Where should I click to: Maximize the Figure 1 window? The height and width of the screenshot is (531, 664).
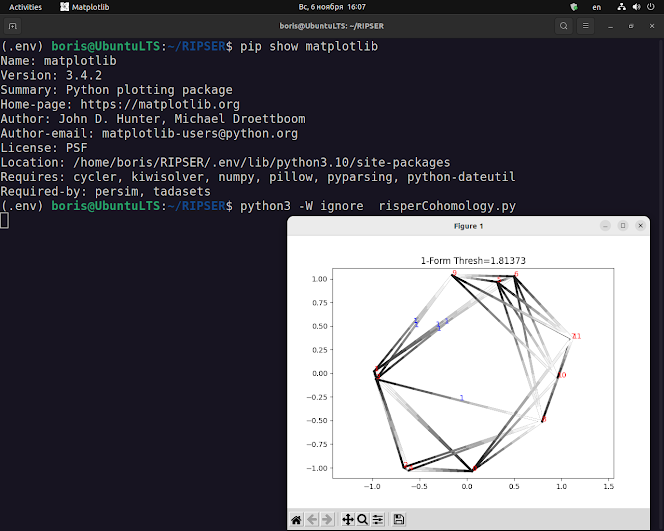(x=623, y=226)
